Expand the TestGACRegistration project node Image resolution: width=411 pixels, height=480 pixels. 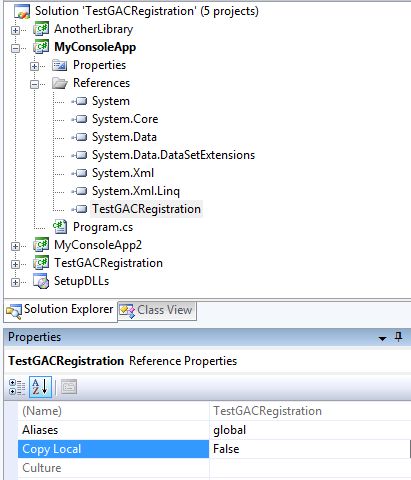click(15, 264)
